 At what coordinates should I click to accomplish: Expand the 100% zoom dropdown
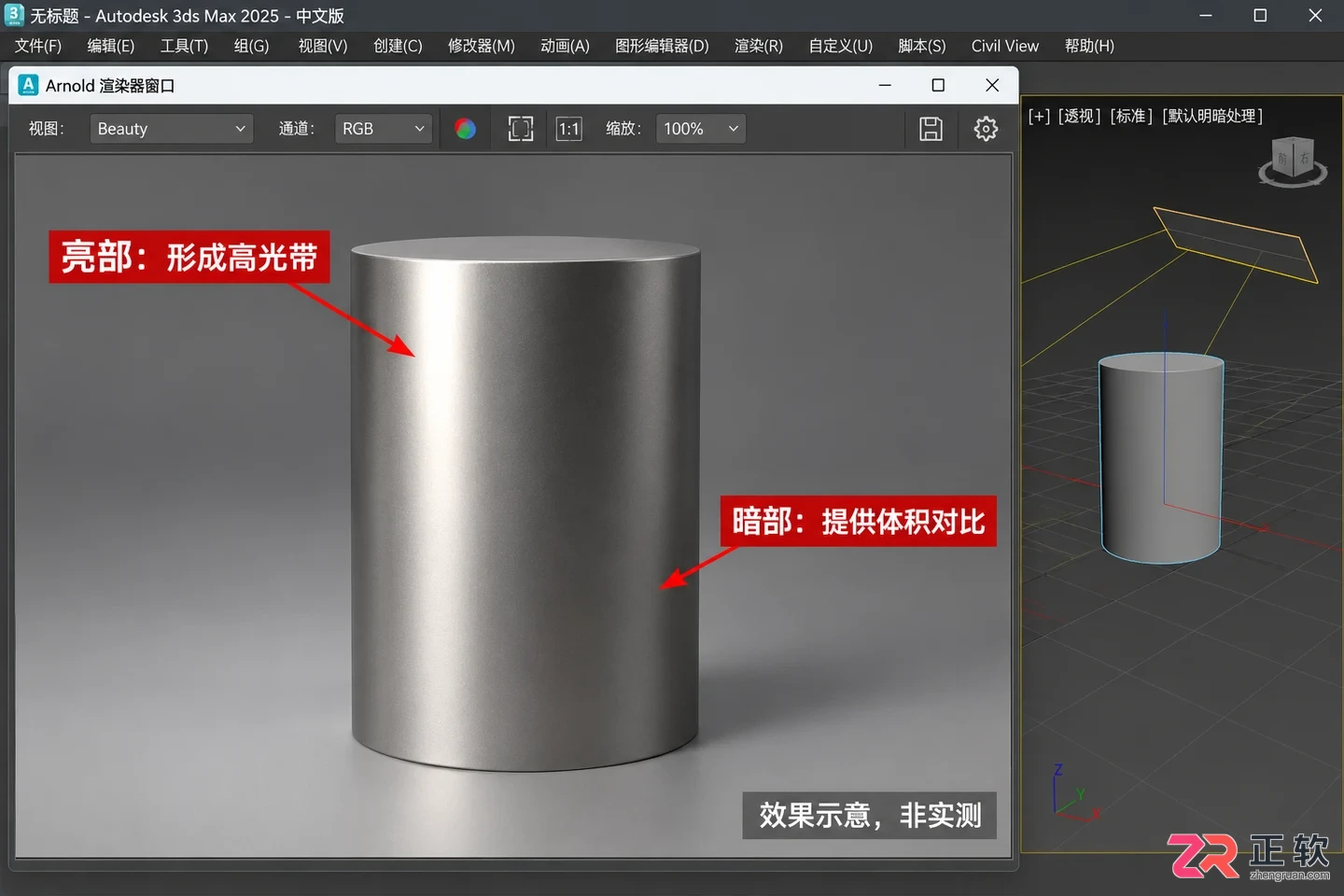[x=701, y=129]
